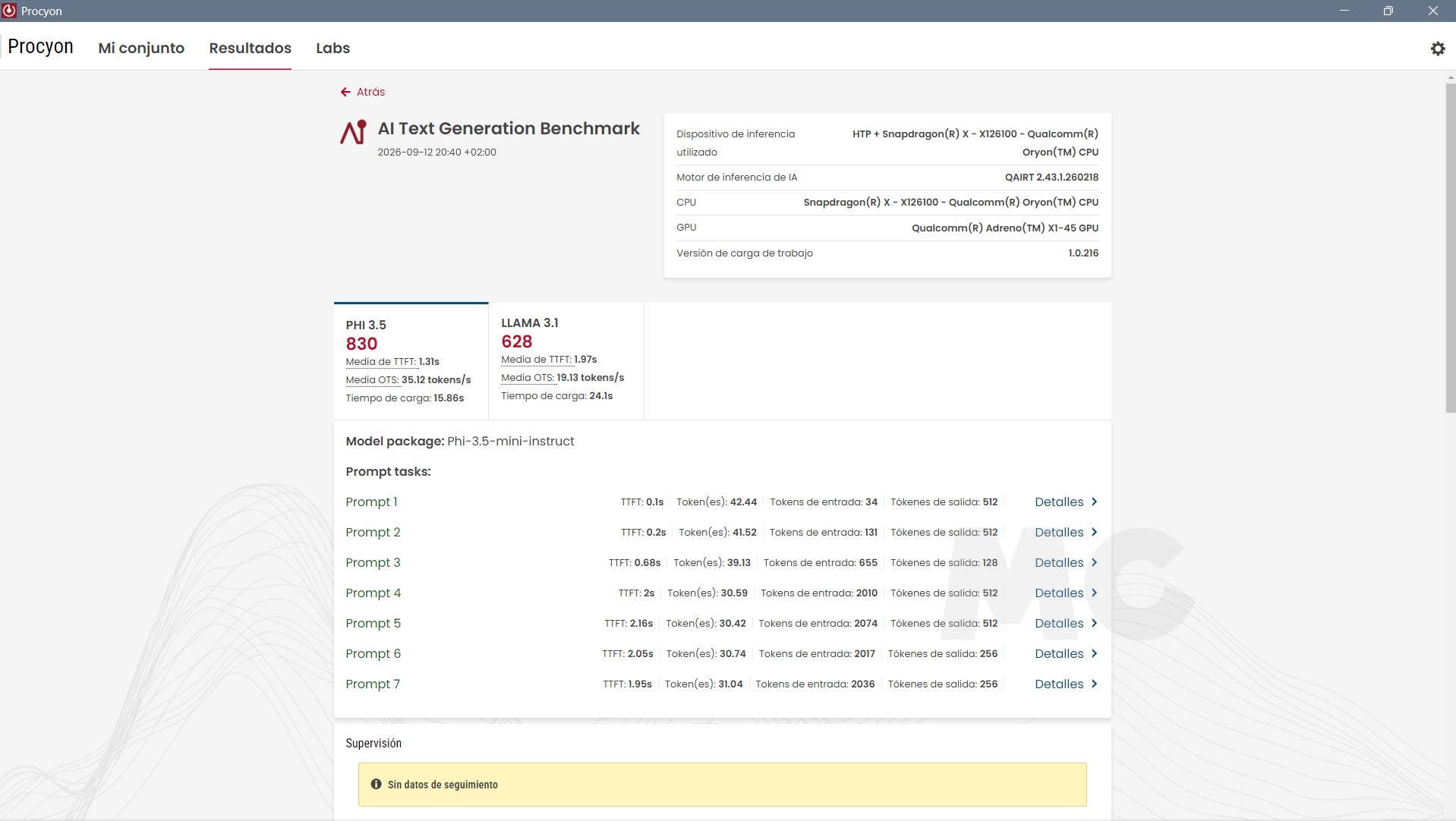Click Prompt 5's 'TTFT: 2.16s' value
This screenshot has height=821, width=1456.
629,623
